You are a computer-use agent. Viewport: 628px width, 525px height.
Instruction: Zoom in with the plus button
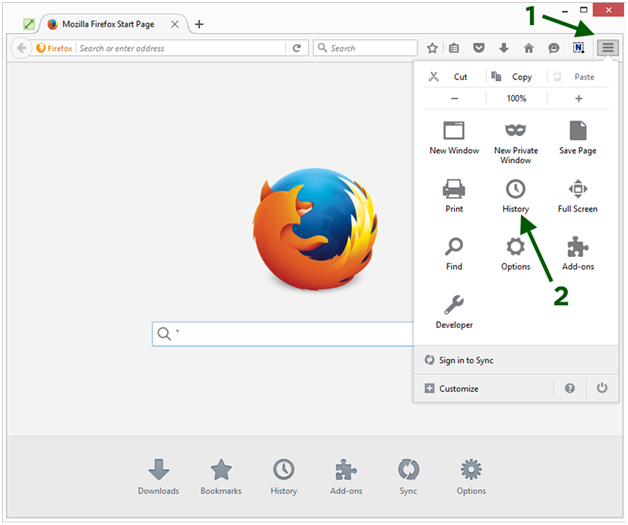(x=578, y=99)
